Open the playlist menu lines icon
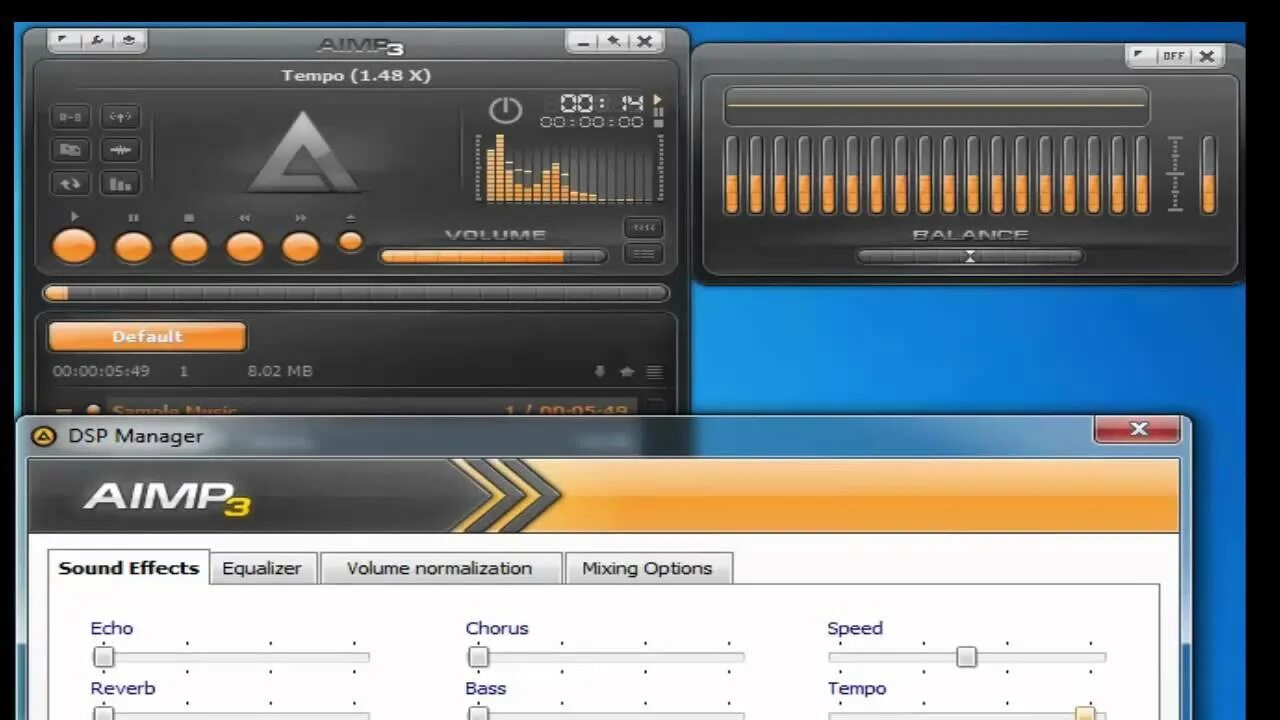The height and width of the screenshot is (720, 1280). coord(654,371)
